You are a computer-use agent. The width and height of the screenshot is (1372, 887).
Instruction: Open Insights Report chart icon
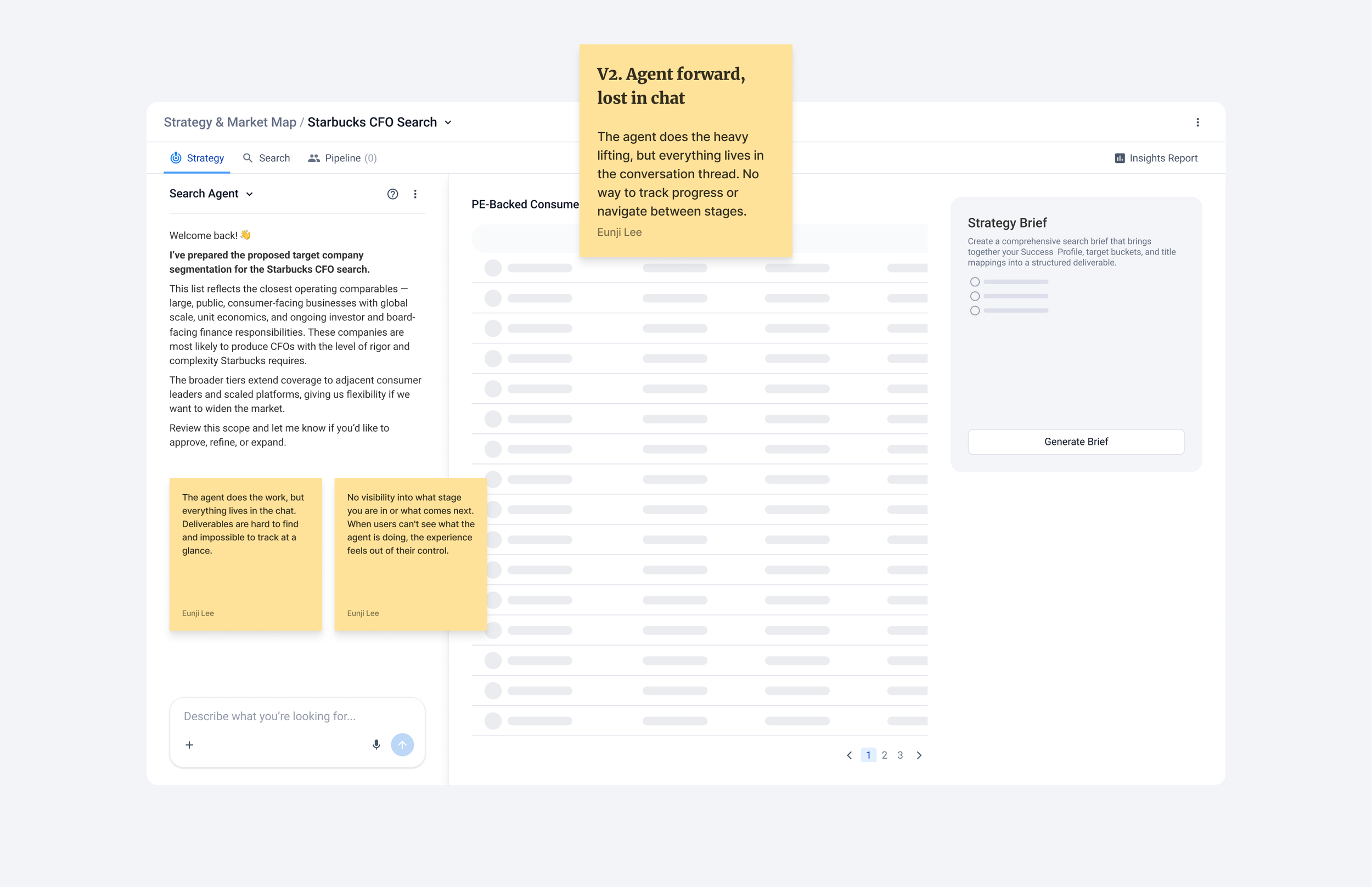[x=1119, y=159]
